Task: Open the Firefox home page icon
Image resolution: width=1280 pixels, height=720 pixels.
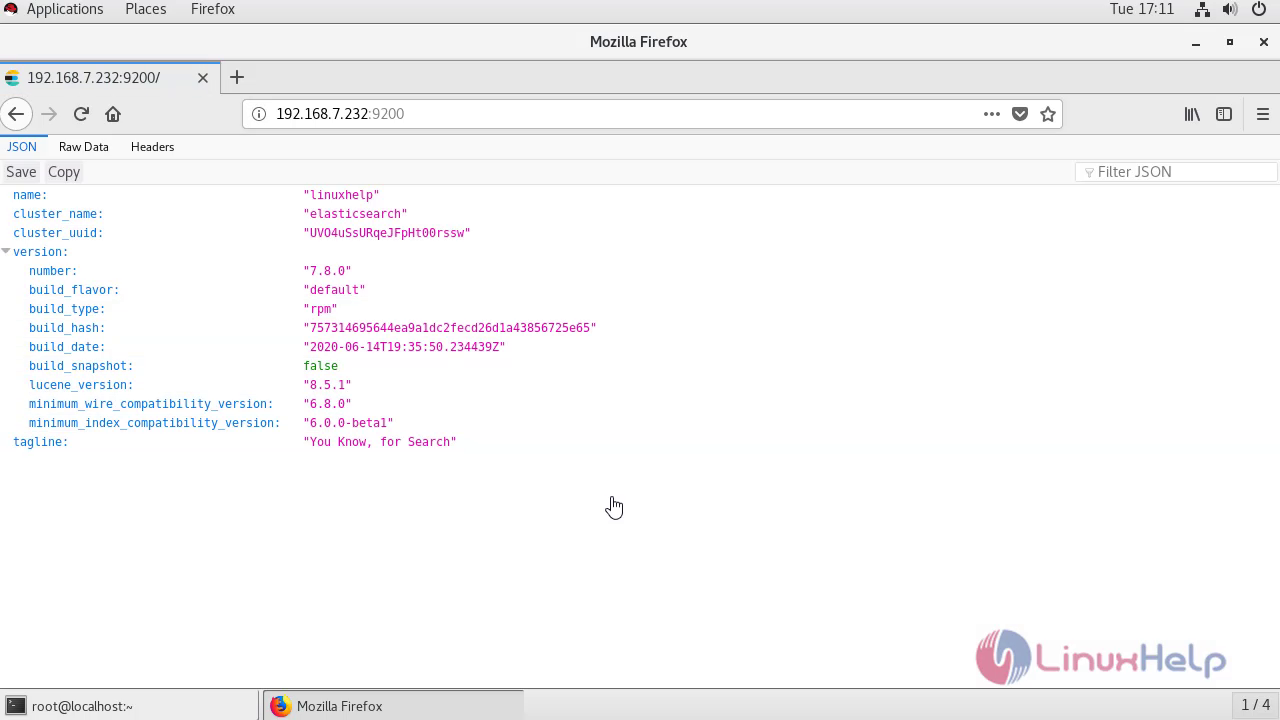Action: (x=113, y=114)
